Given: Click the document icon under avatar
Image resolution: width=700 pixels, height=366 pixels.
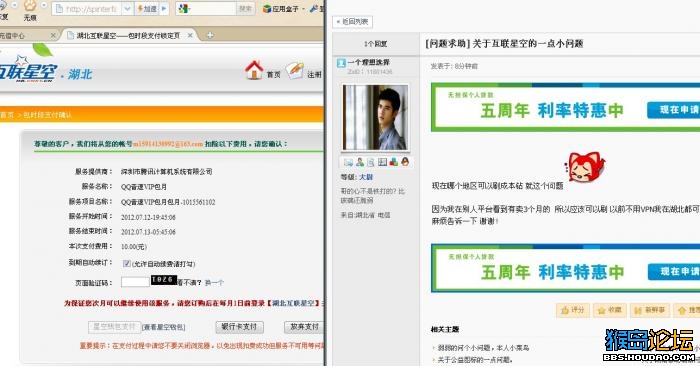Looking at the screenshot, I should (371, 162).
